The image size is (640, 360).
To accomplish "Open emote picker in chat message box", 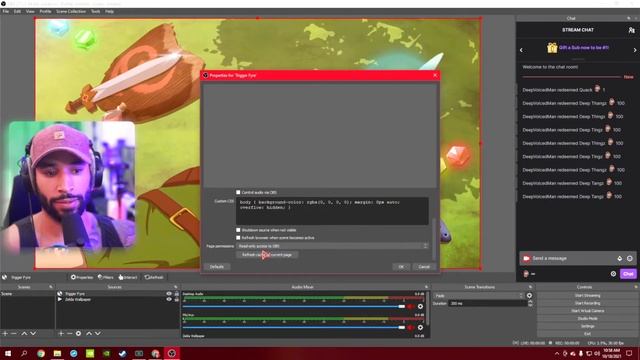I will [x=630, y=258].
